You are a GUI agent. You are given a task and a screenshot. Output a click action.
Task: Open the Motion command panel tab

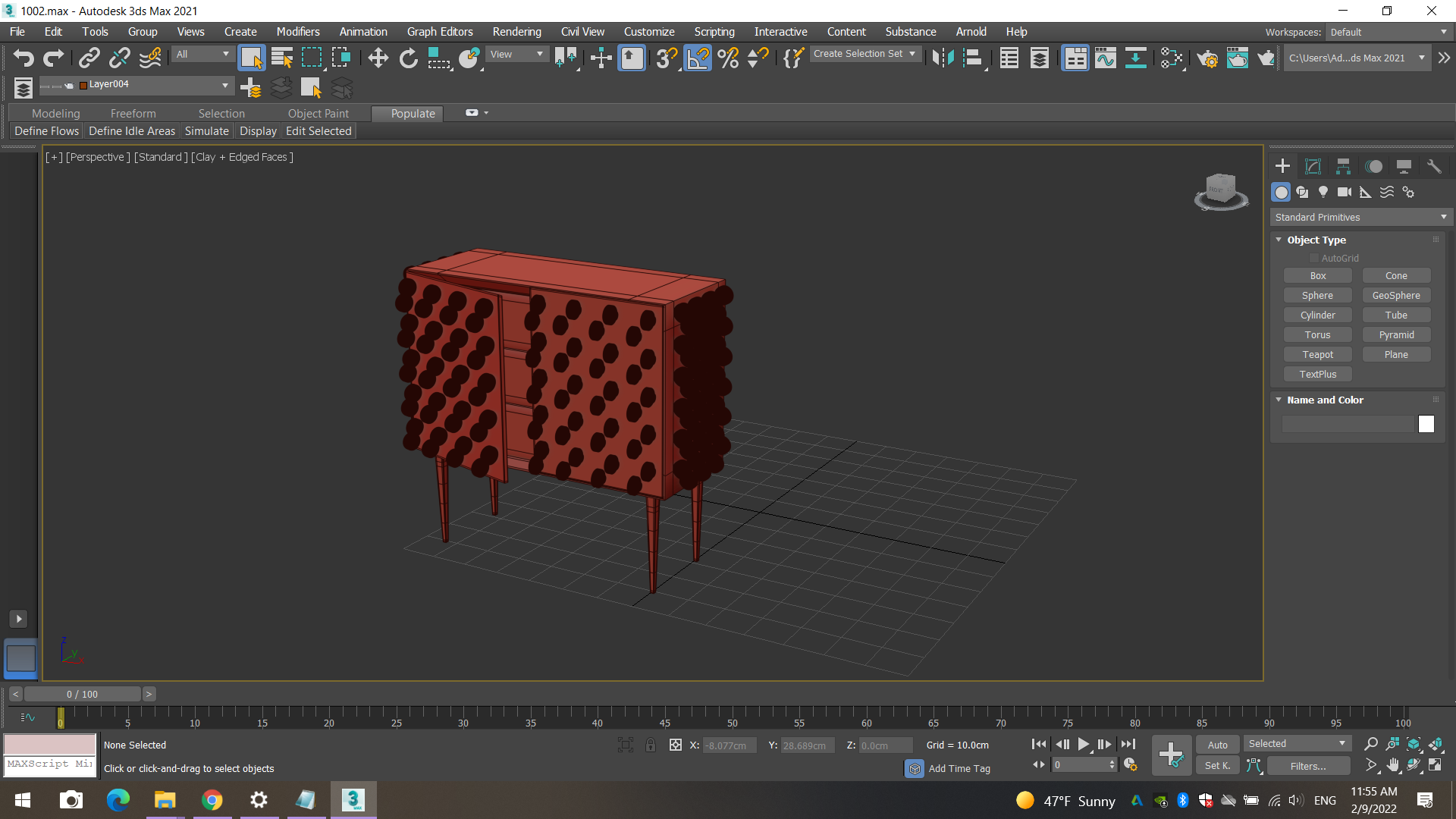pos(1373,166)
